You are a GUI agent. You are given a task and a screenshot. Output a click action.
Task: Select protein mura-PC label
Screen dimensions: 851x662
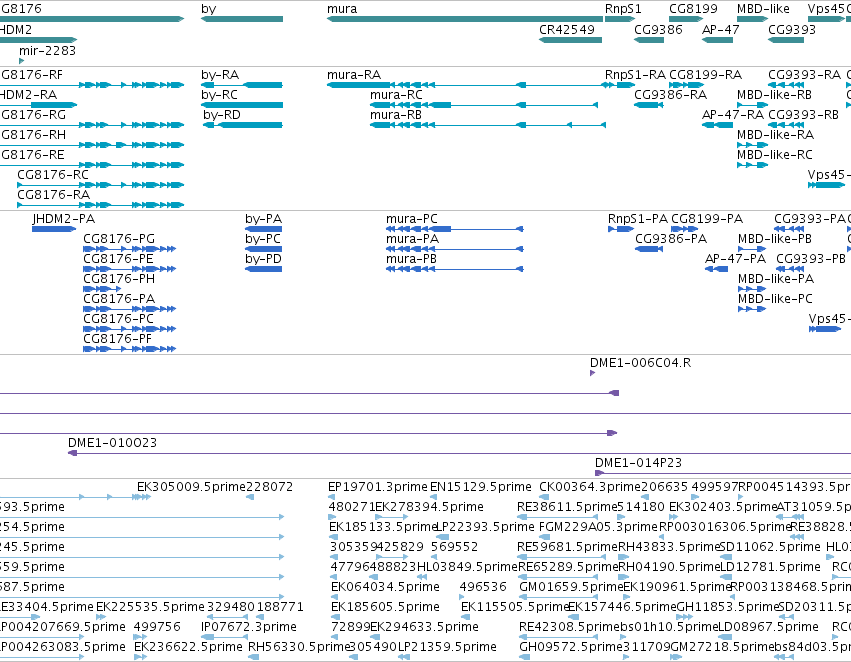click(411, 219)
